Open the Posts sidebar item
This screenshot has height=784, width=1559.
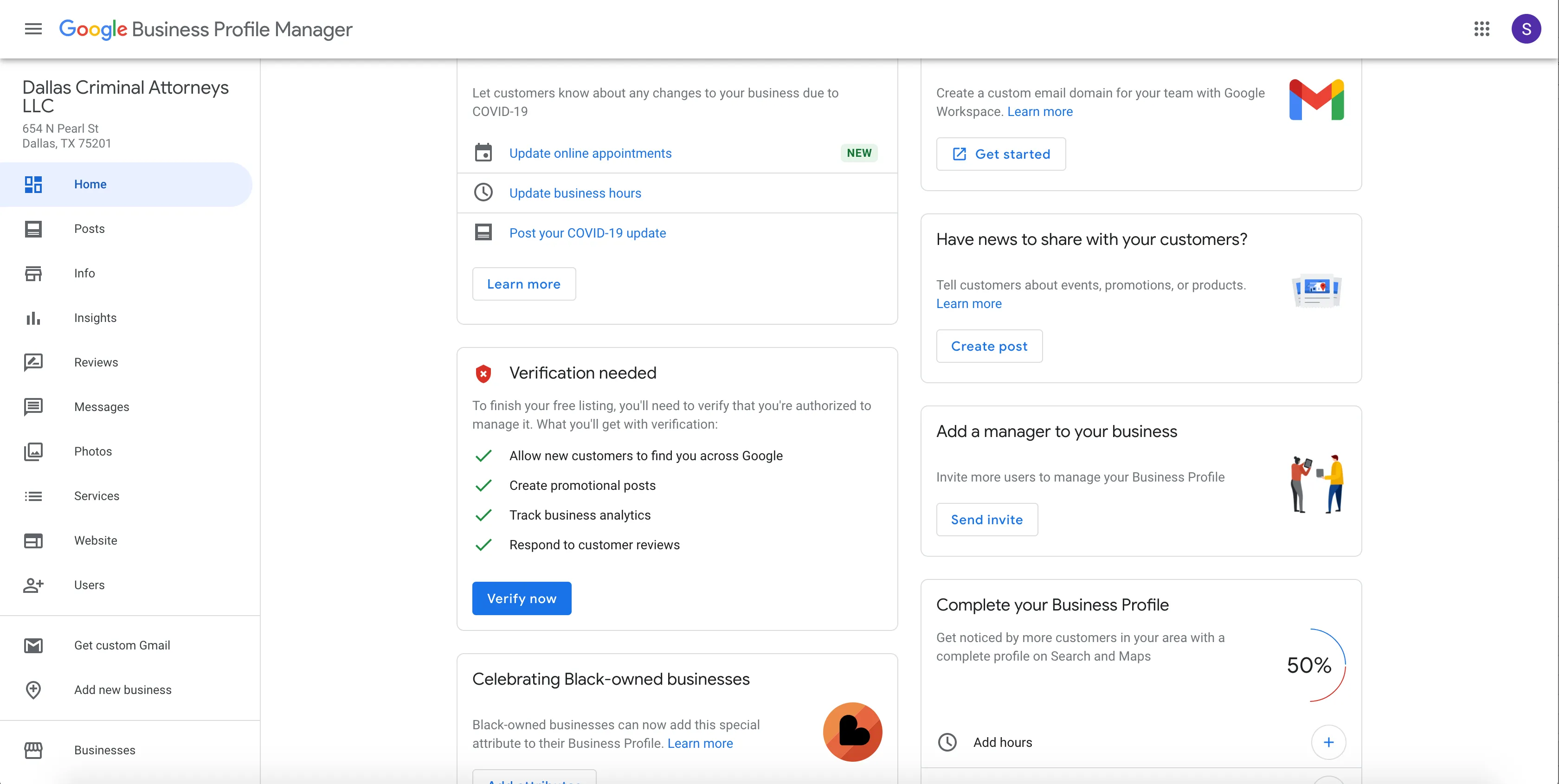[89, 229]
